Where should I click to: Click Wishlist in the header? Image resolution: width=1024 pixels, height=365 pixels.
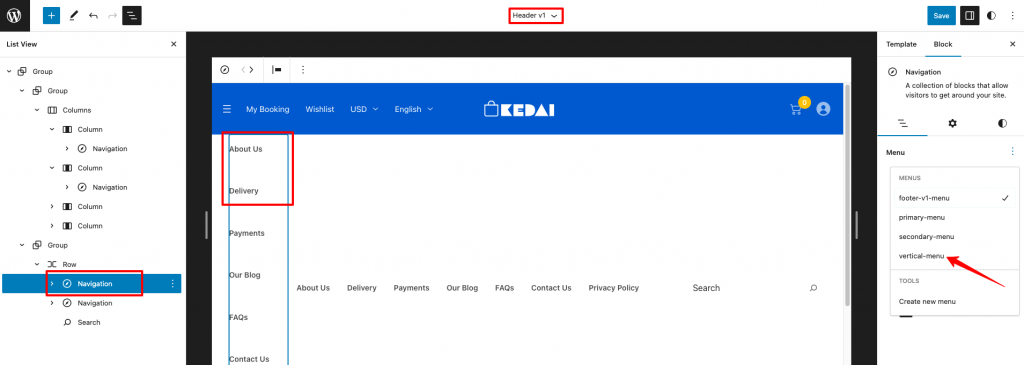(320, 109)
